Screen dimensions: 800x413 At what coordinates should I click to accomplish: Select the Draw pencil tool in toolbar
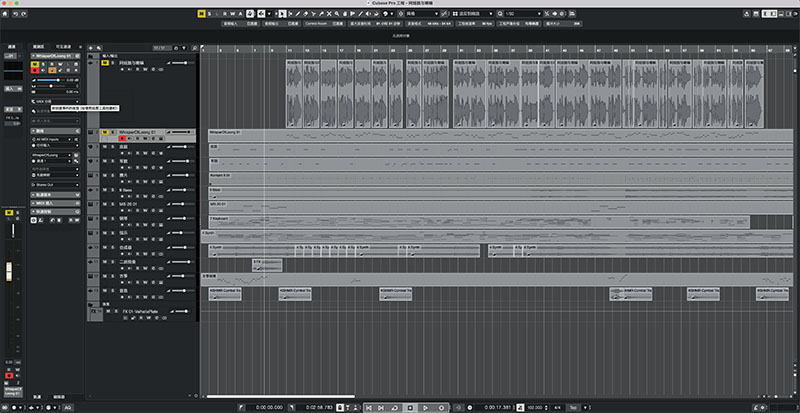[x=298, y=14]
